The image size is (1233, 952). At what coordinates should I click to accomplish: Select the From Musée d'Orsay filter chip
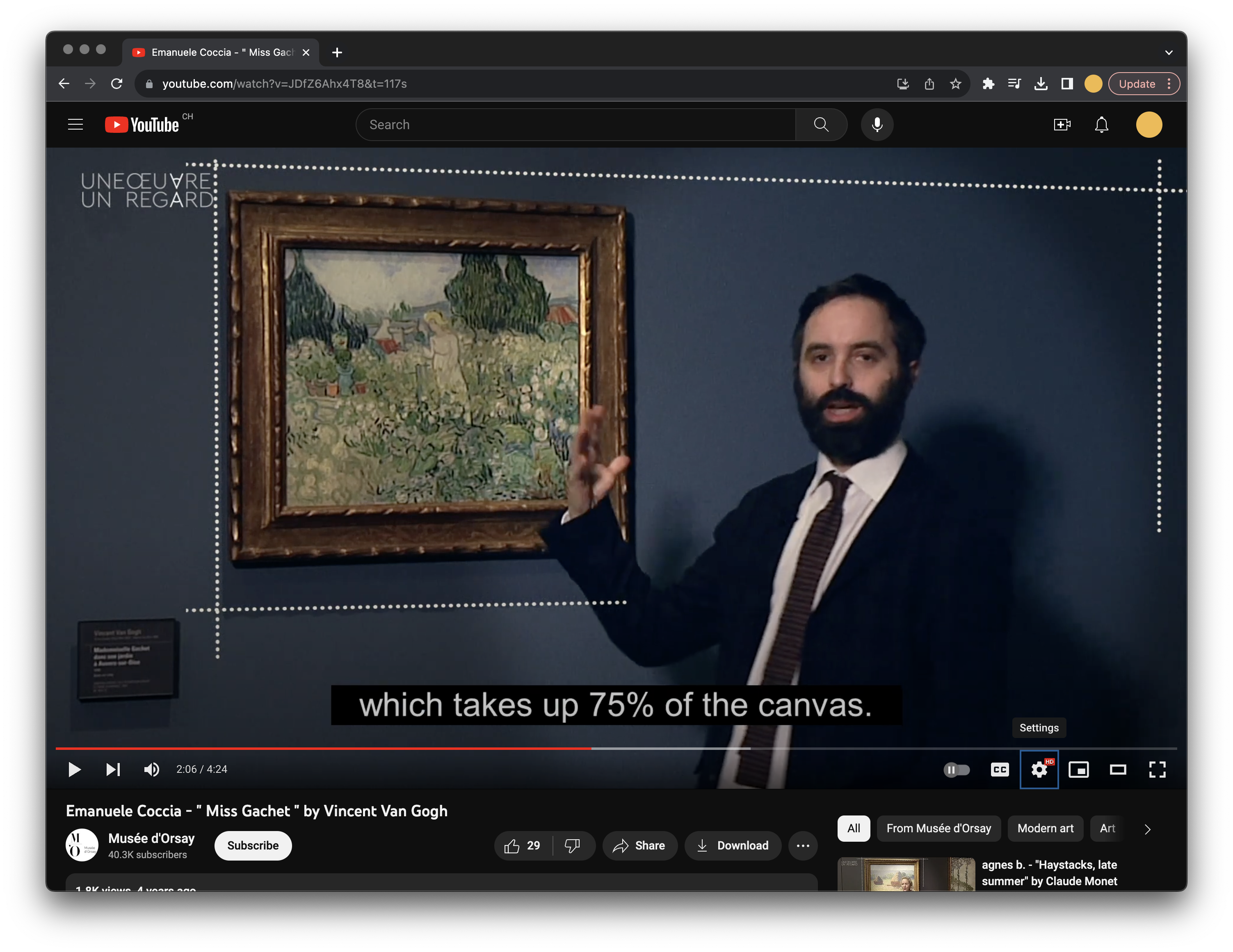click(938, 829)
